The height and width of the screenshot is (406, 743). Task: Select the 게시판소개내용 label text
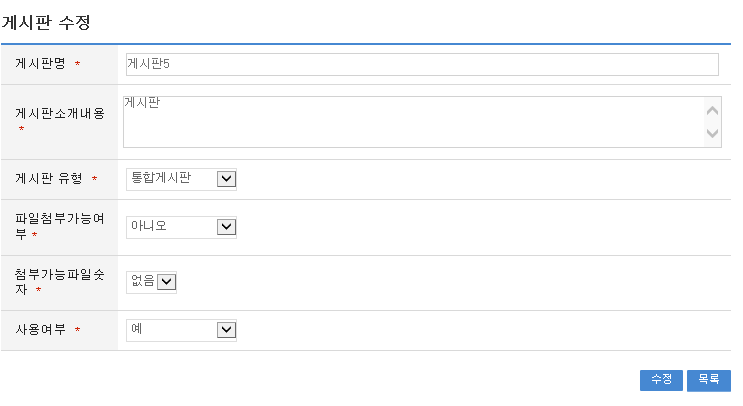(60, 113)
